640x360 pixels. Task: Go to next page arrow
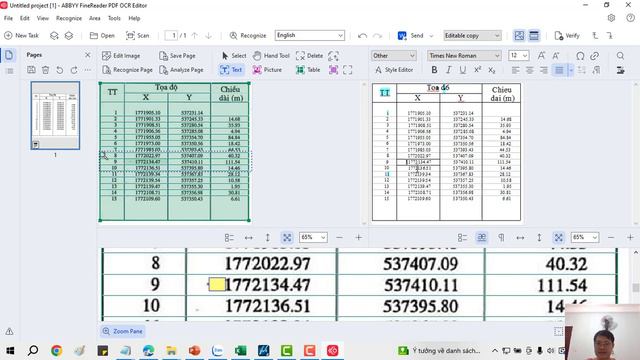pos(209,36)
